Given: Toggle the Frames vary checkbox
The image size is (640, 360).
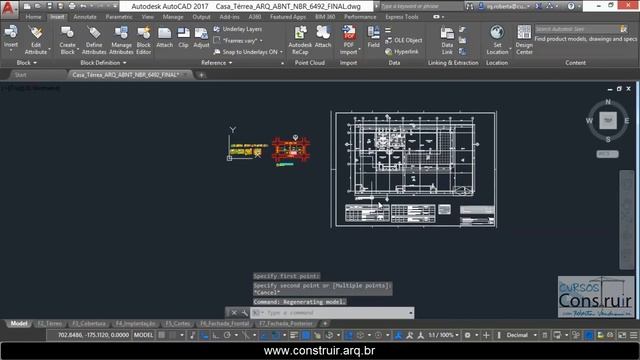Looking at the screenshot, I should (x=217, y=40).
